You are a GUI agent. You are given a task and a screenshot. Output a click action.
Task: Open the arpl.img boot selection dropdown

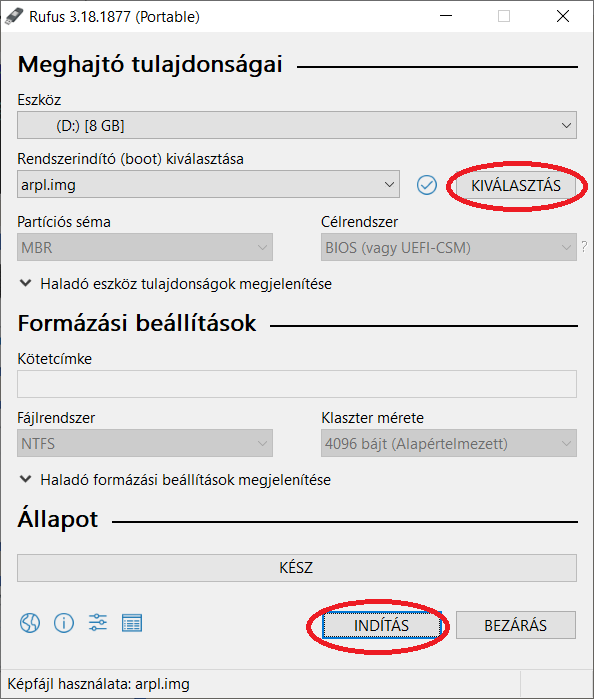pos(208,184)
